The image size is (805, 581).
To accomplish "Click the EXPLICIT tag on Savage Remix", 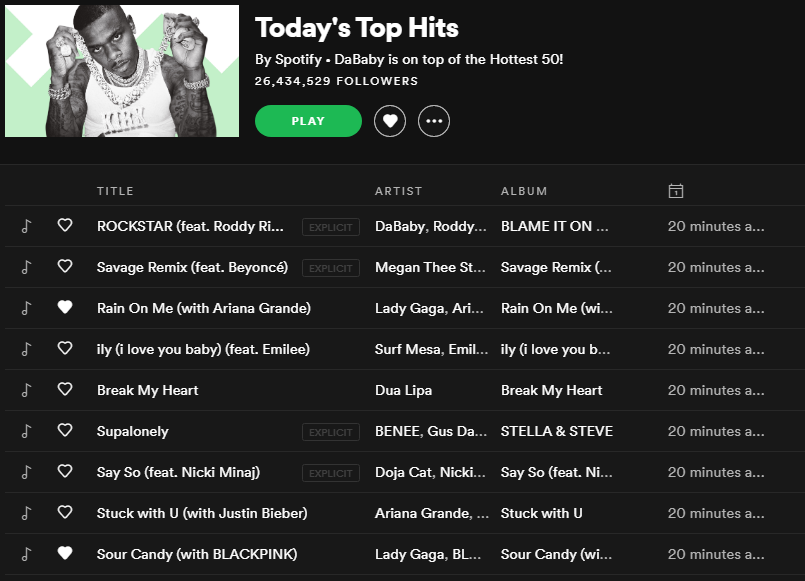I will 331,268.
